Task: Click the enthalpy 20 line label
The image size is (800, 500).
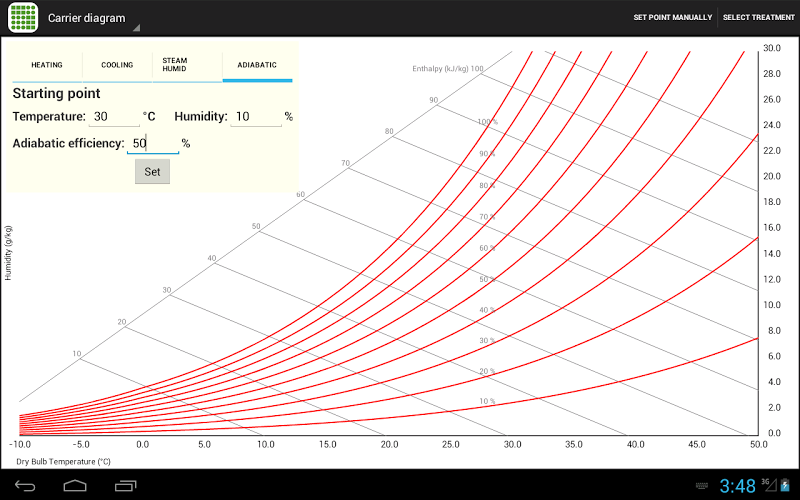Action: 121,322
